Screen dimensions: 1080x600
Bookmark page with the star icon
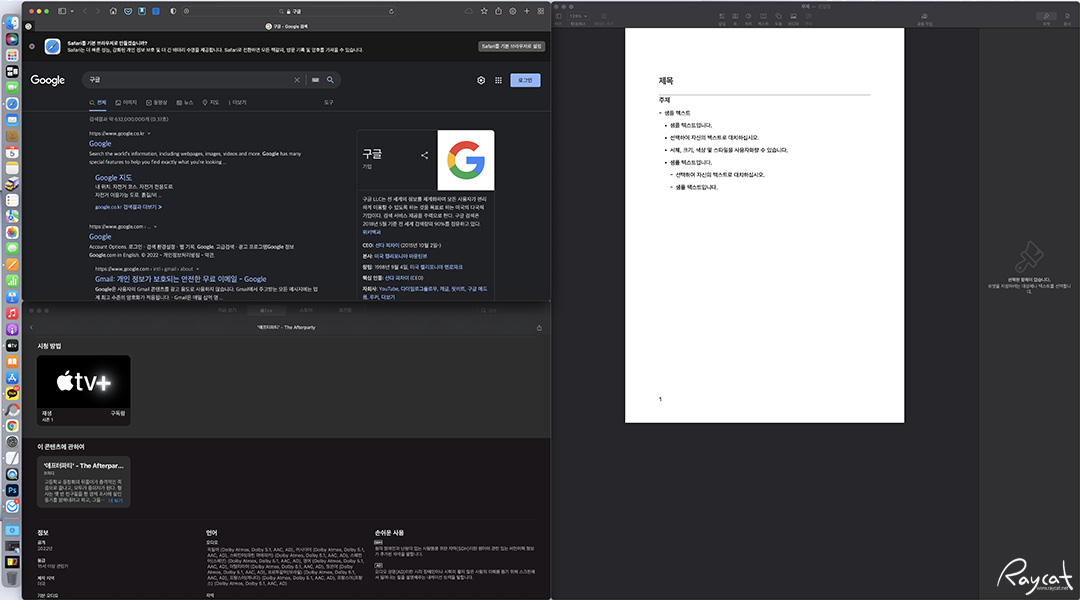[484, 11]
